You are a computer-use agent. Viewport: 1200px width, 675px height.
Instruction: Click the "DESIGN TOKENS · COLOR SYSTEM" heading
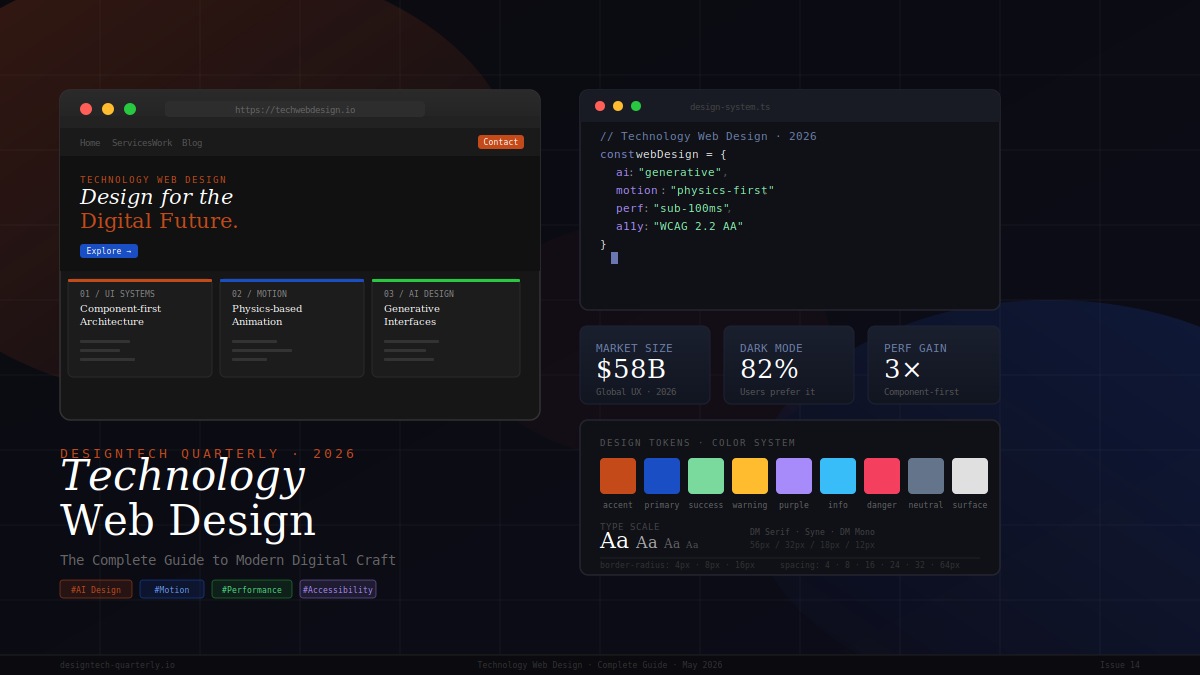pyautogui.click(x=698, y=443)
